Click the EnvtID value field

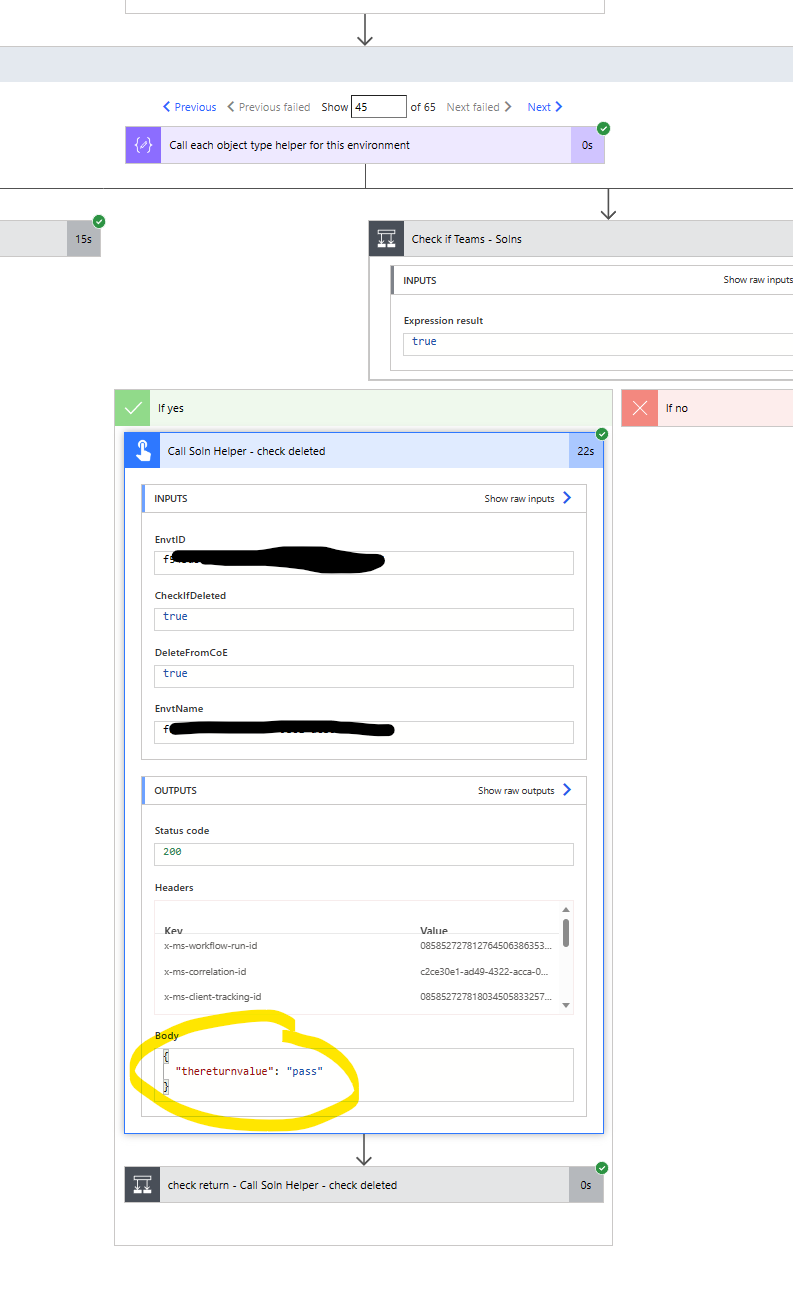point(364,562)
